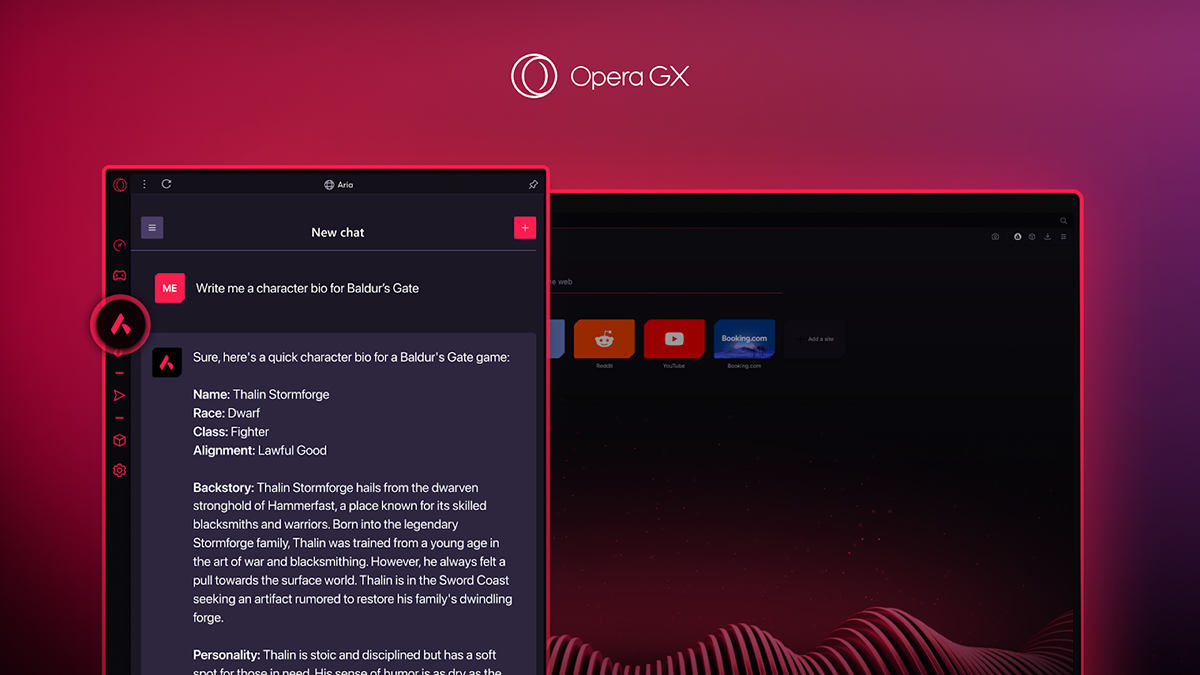The height and width of the screenshot is (675, 1200).
Task: Open the three-dot page menu
Action: click(x=143, y=184)
